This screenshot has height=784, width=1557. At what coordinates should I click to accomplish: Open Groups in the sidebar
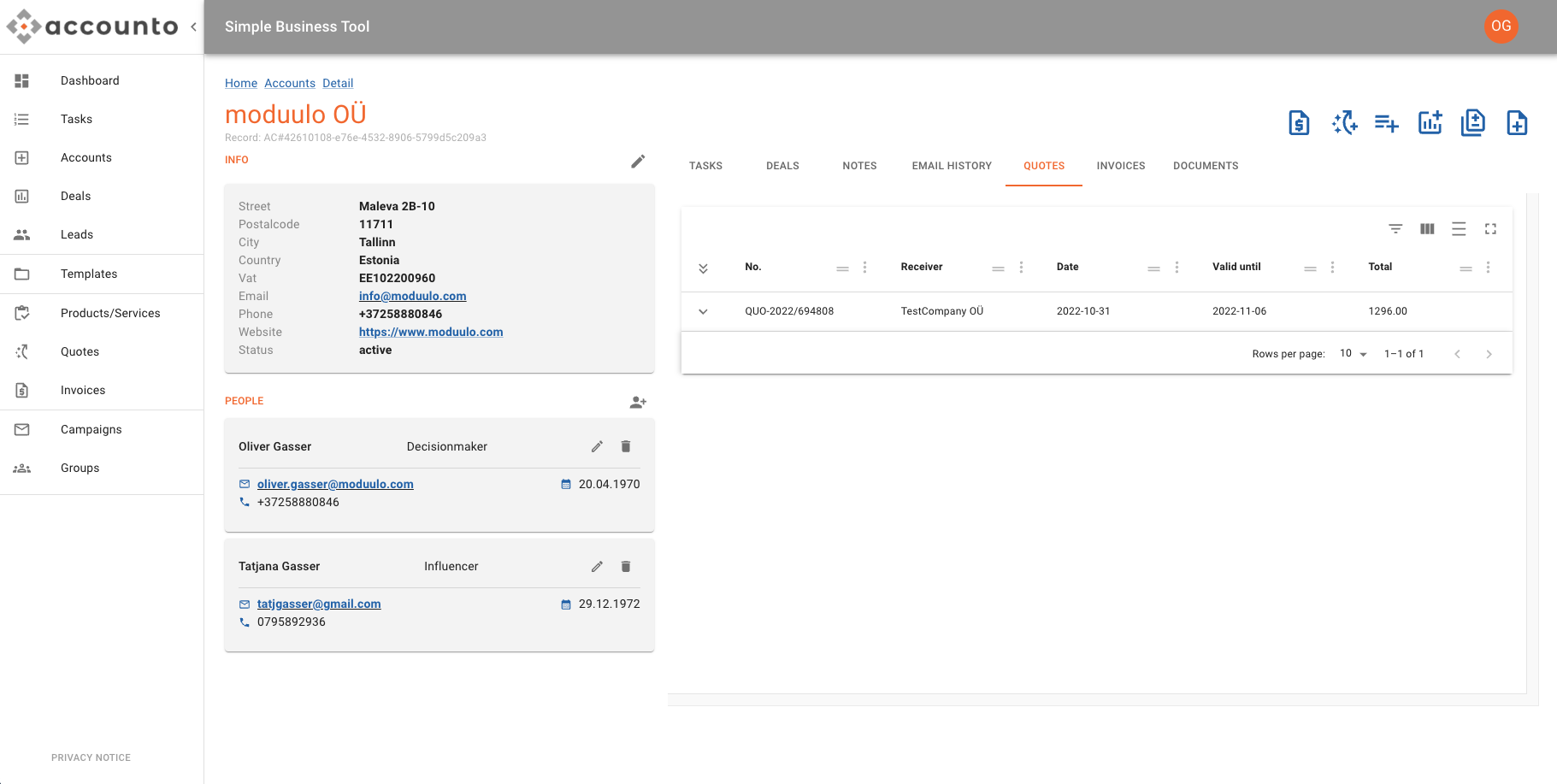(102, 468)
